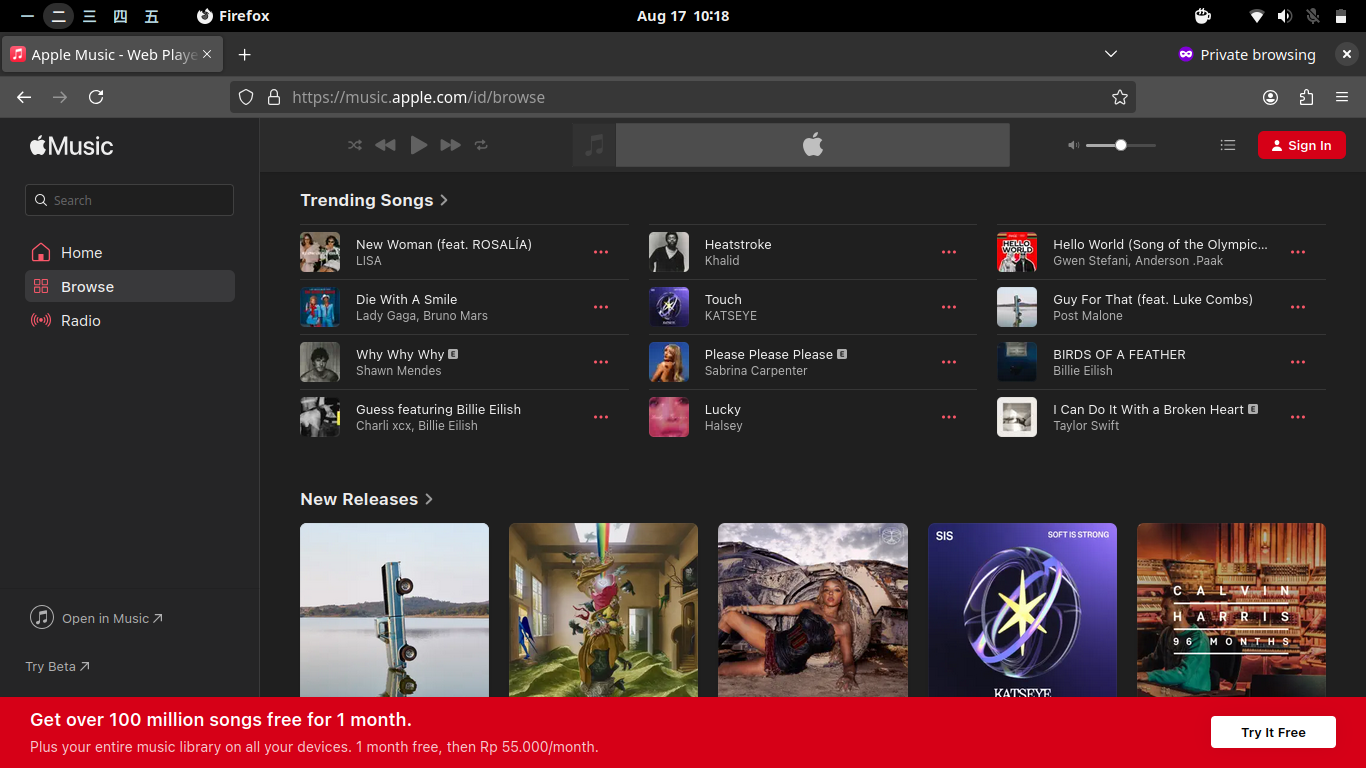Screen dimensions: 1366x768
Task: Focus the Search field in sidebar
Action: click(129, 200)
